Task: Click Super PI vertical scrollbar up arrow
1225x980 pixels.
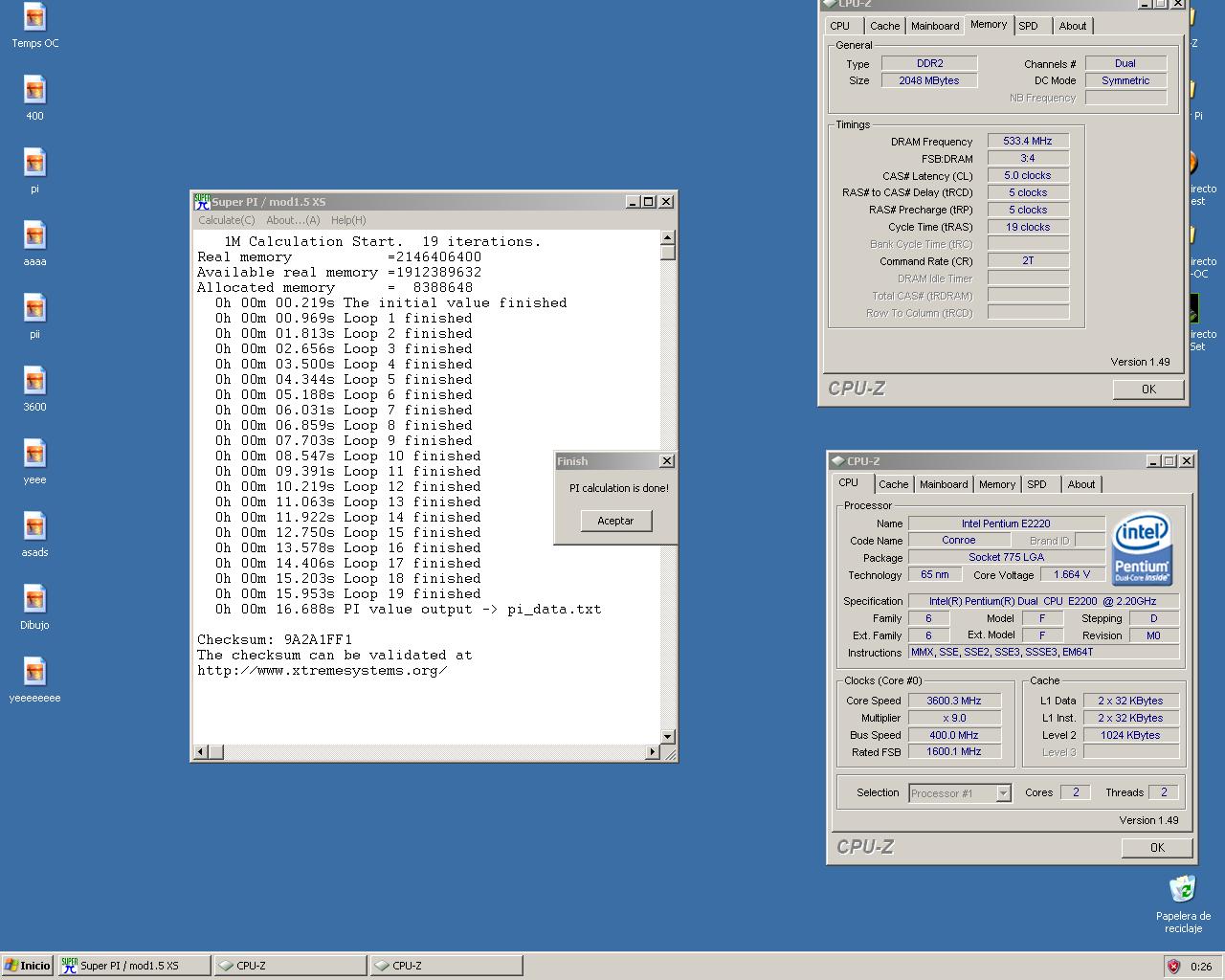Action: tap(668, 237)
